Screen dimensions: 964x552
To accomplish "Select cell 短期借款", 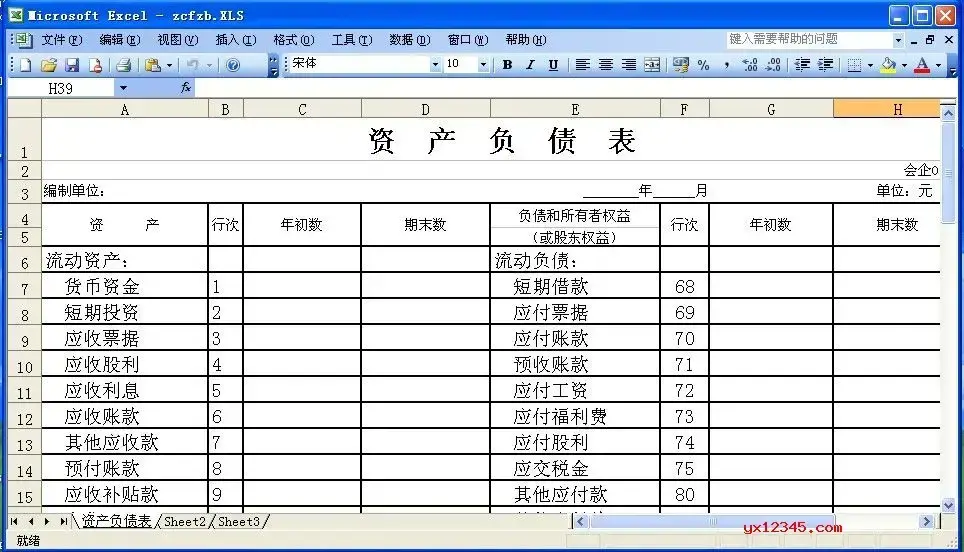I will 575,286.
